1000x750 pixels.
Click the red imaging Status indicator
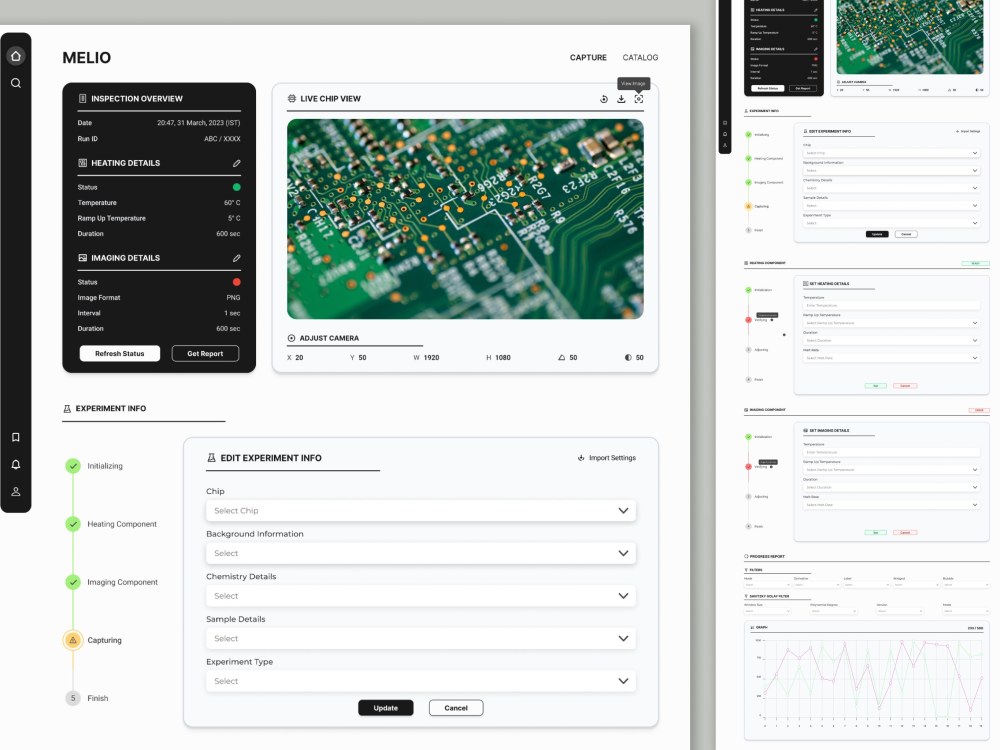click(237, 282)
